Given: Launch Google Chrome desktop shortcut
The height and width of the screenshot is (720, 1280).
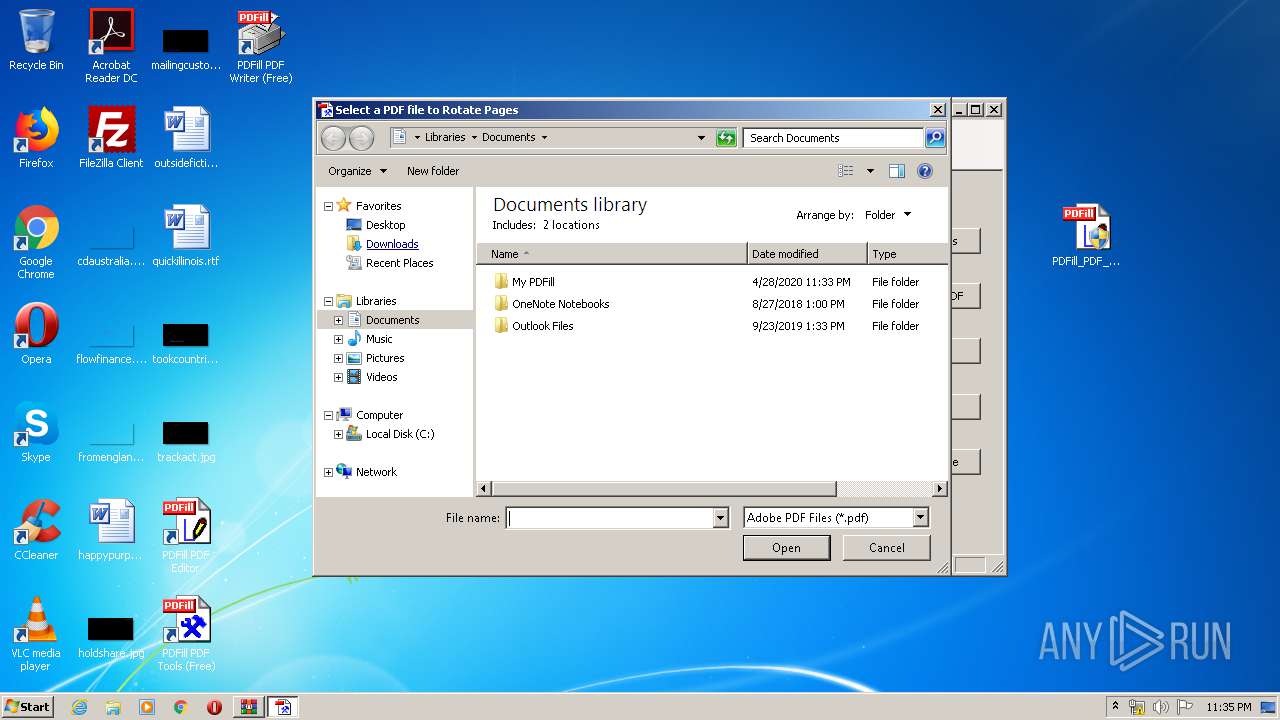Looking at the screenshot, I should (x=36, y=243).
